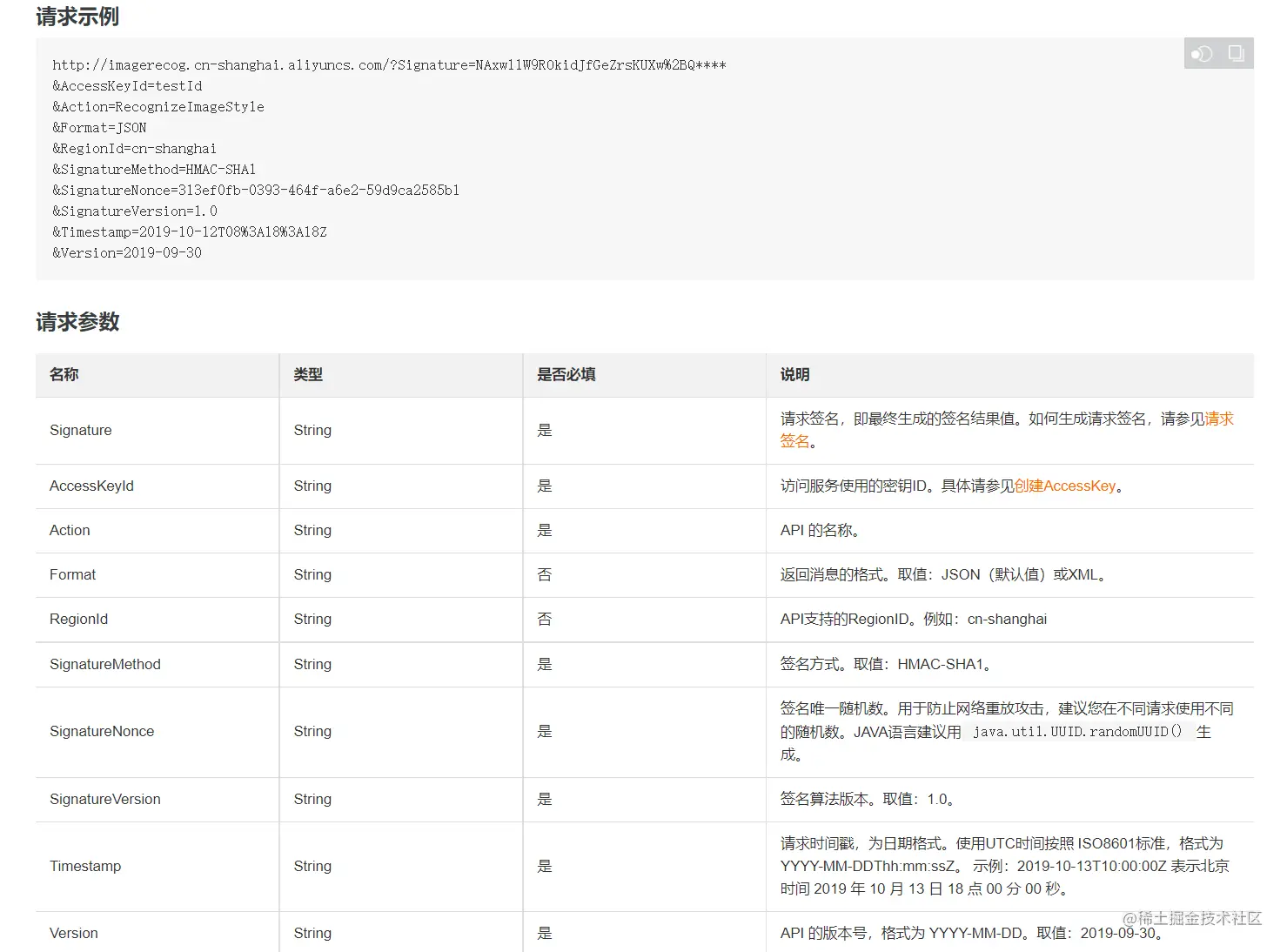1287x952 pixels.
Task: Select the HMAC-SHA1 value in the code block
Action: (219, 169)
